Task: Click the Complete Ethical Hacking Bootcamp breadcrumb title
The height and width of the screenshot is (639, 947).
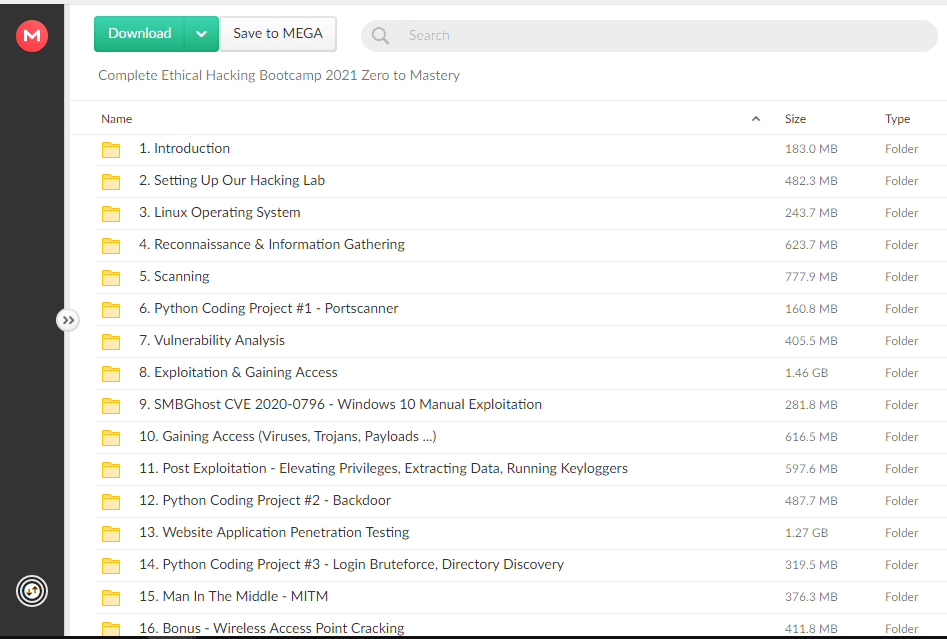Action: pos(279,75)
